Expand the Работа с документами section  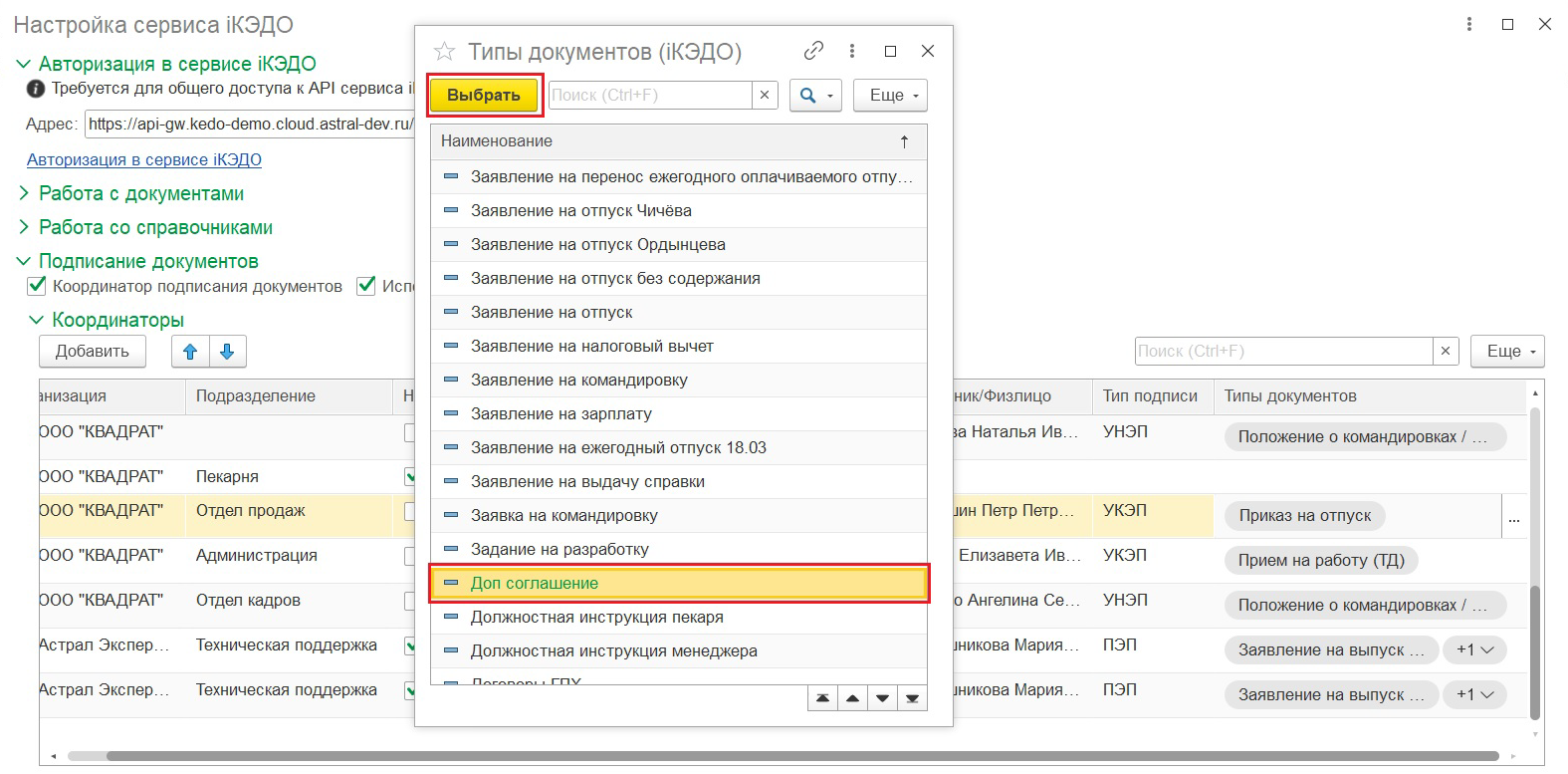coord(24,193)
